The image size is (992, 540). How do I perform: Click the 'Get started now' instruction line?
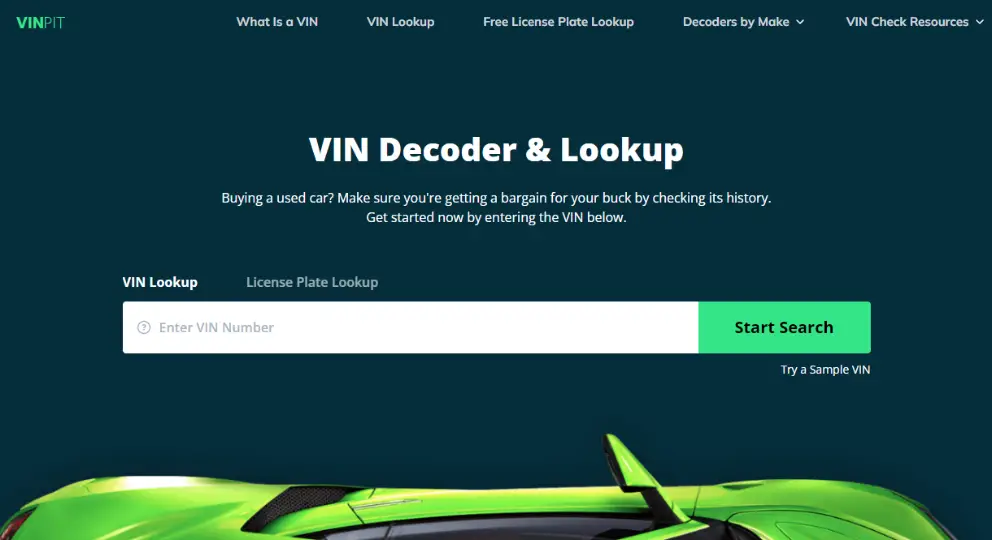point(496,218)
